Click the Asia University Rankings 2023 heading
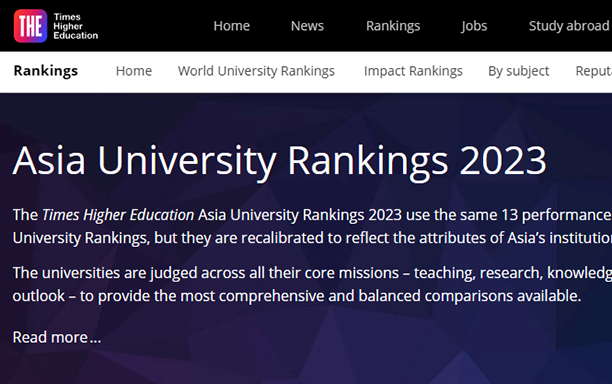 [279, 161]
